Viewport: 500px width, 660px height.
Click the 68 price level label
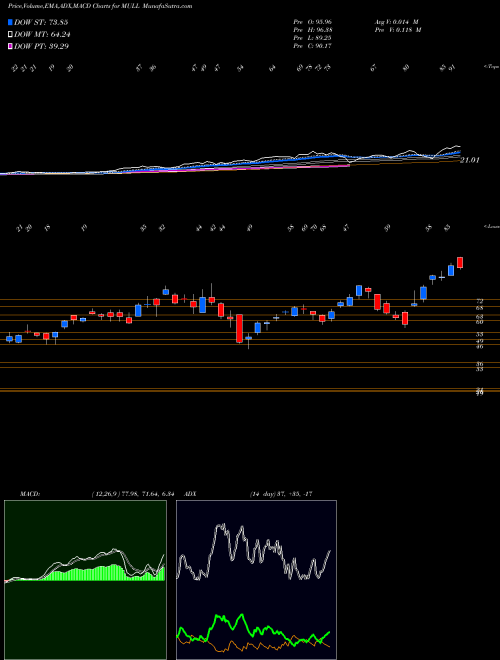pyautogui.click(x=479, y=308)
